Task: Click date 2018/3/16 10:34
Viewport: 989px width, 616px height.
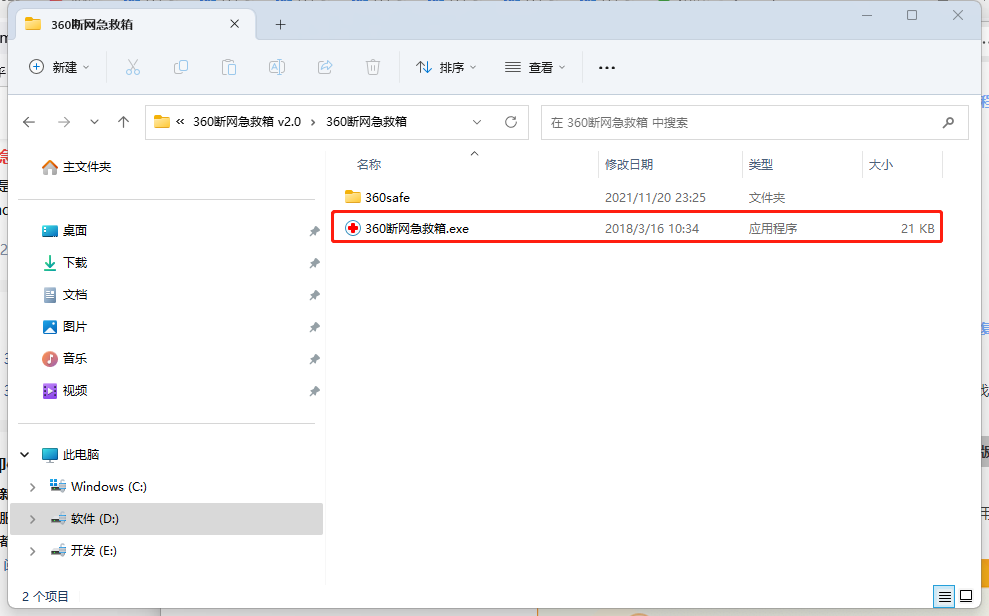Action: 652,228
